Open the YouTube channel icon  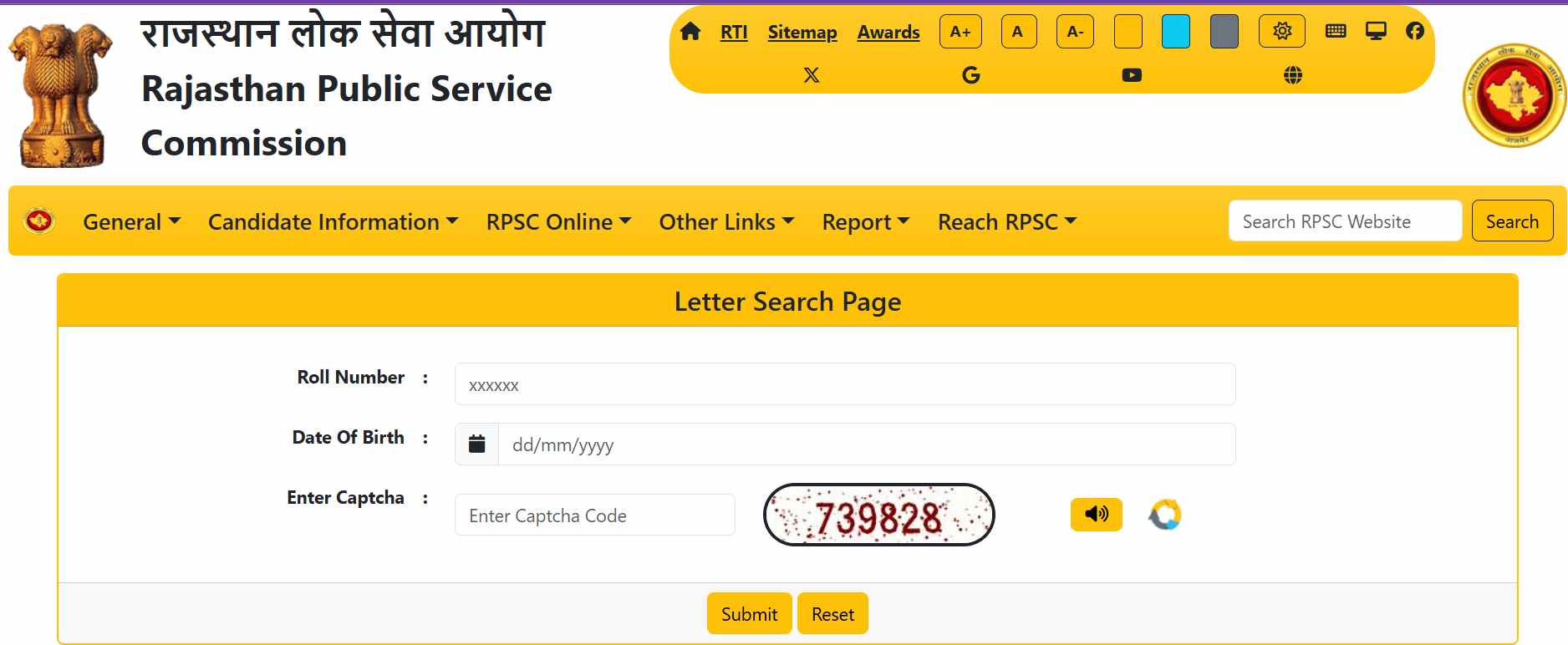(1132, 75)
